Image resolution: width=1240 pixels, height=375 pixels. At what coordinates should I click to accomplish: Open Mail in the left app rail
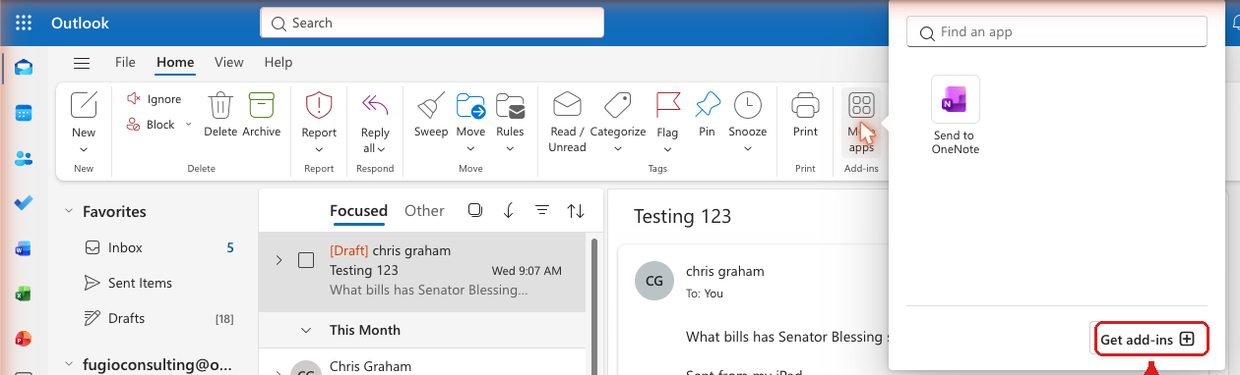pos(24,68)
